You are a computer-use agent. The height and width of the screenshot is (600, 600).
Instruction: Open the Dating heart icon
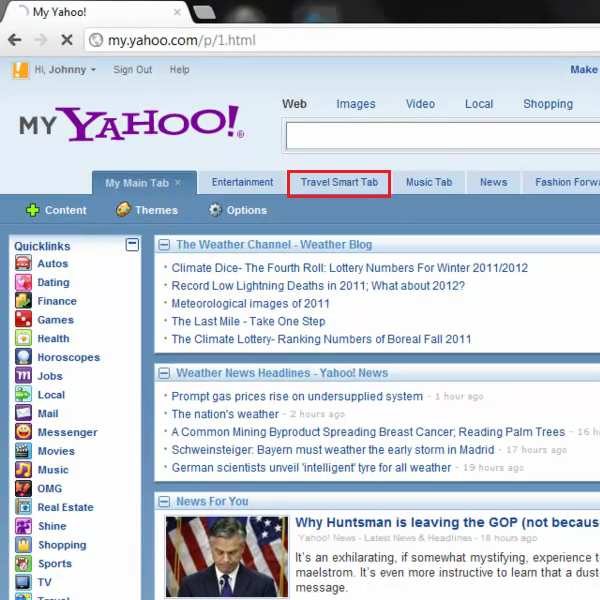[x=23, y=282]
